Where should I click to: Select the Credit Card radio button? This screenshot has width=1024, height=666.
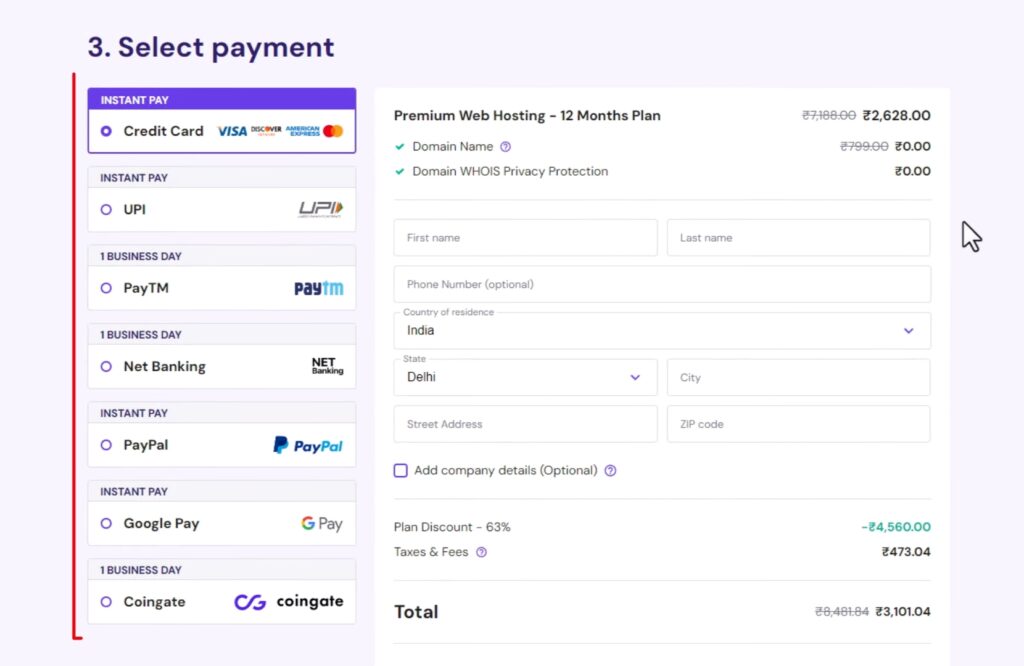[106, 131]
